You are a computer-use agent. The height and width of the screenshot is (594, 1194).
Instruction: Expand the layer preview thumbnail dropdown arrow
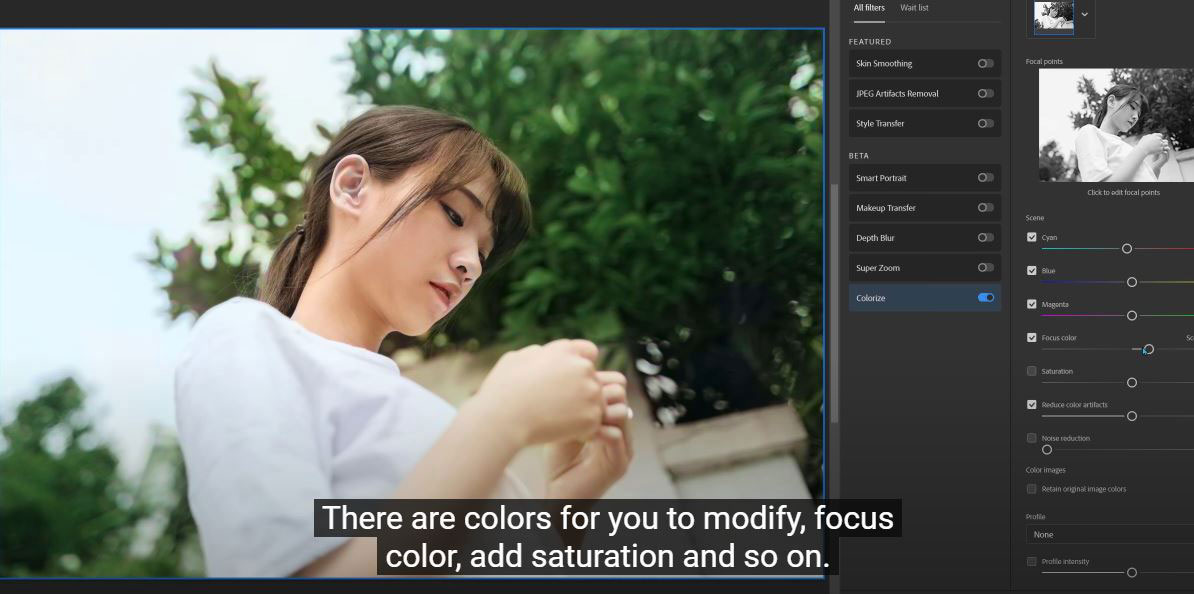[1085, 15]
